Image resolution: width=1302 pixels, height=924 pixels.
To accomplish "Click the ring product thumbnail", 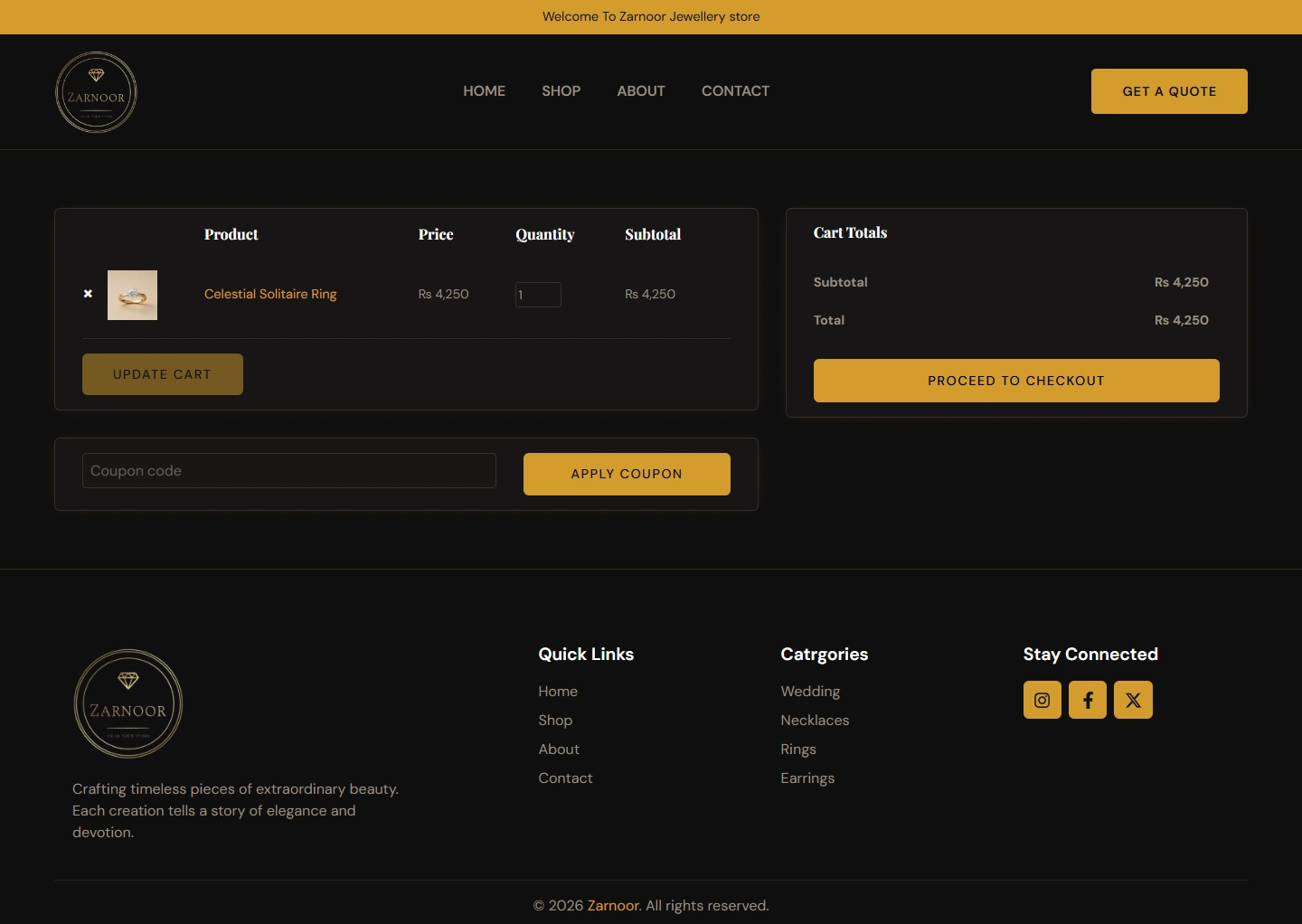I will [132, 295].
